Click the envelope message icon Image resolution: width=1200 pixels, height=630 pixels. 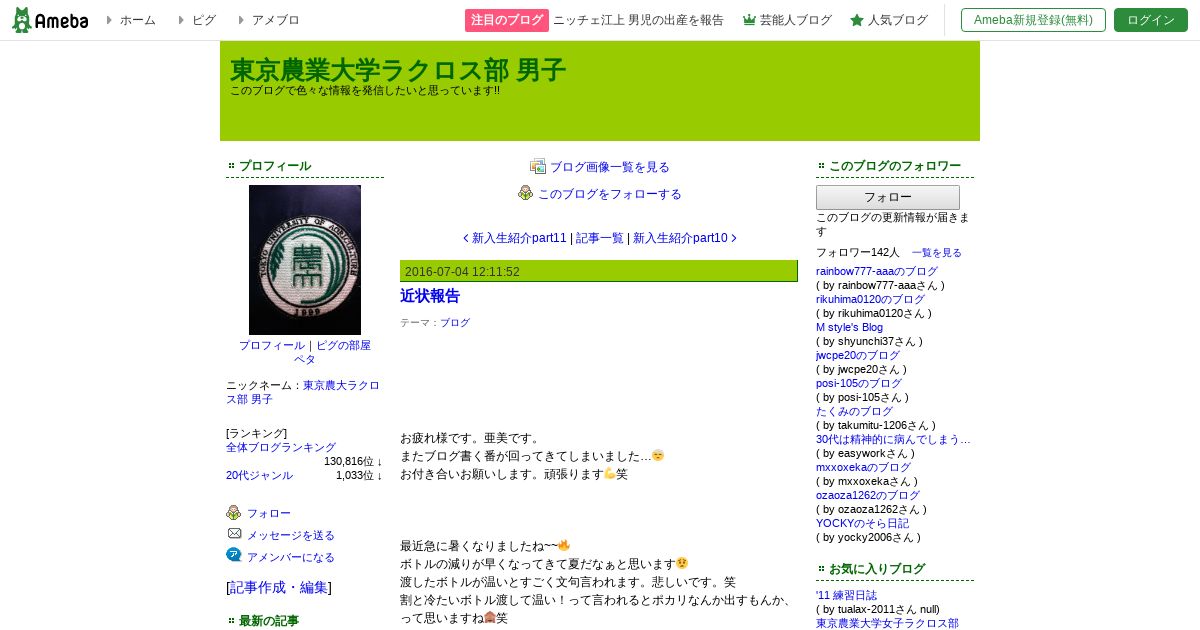(234, 534)
